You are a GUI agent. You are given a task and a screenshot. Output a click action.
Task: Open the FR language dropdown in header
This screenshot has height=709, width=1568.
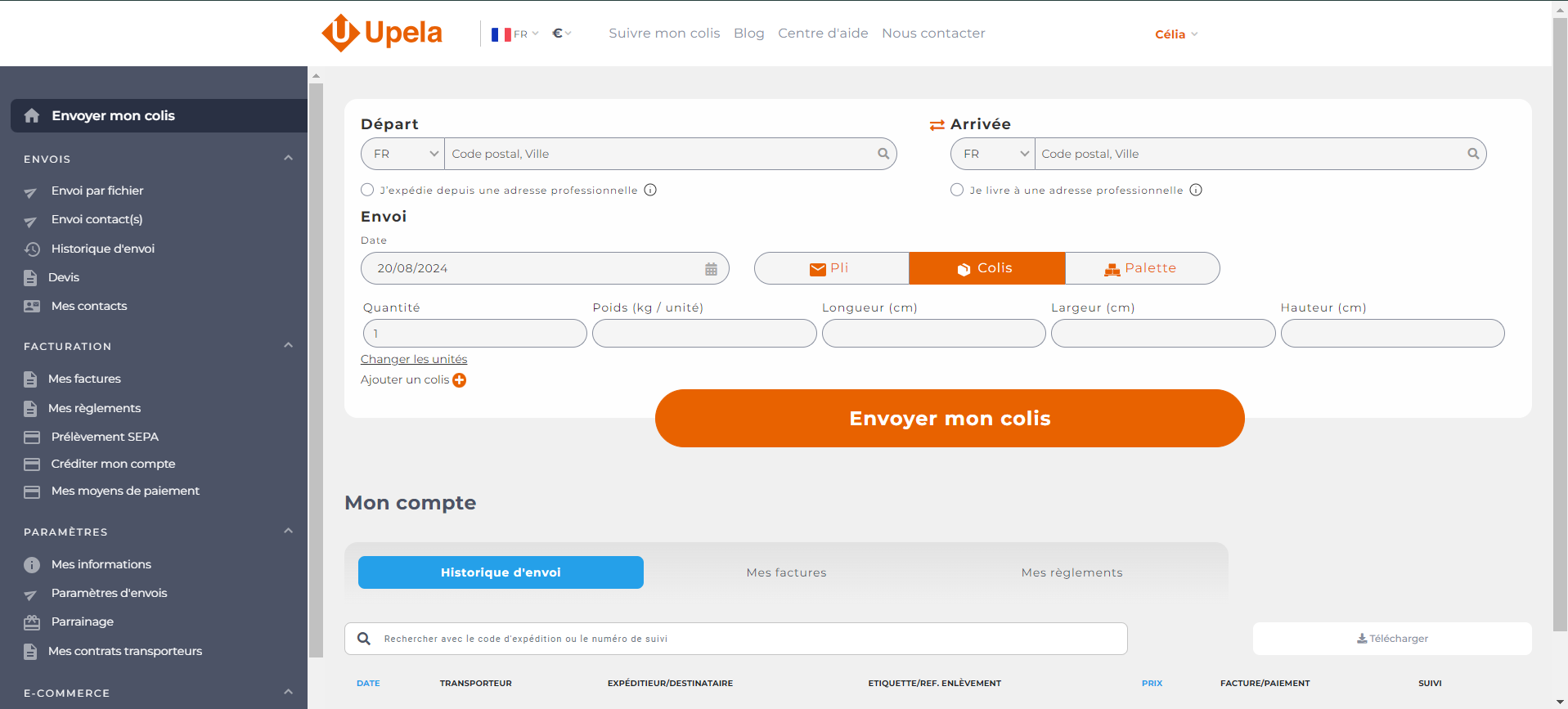click(x=514, y=34)
